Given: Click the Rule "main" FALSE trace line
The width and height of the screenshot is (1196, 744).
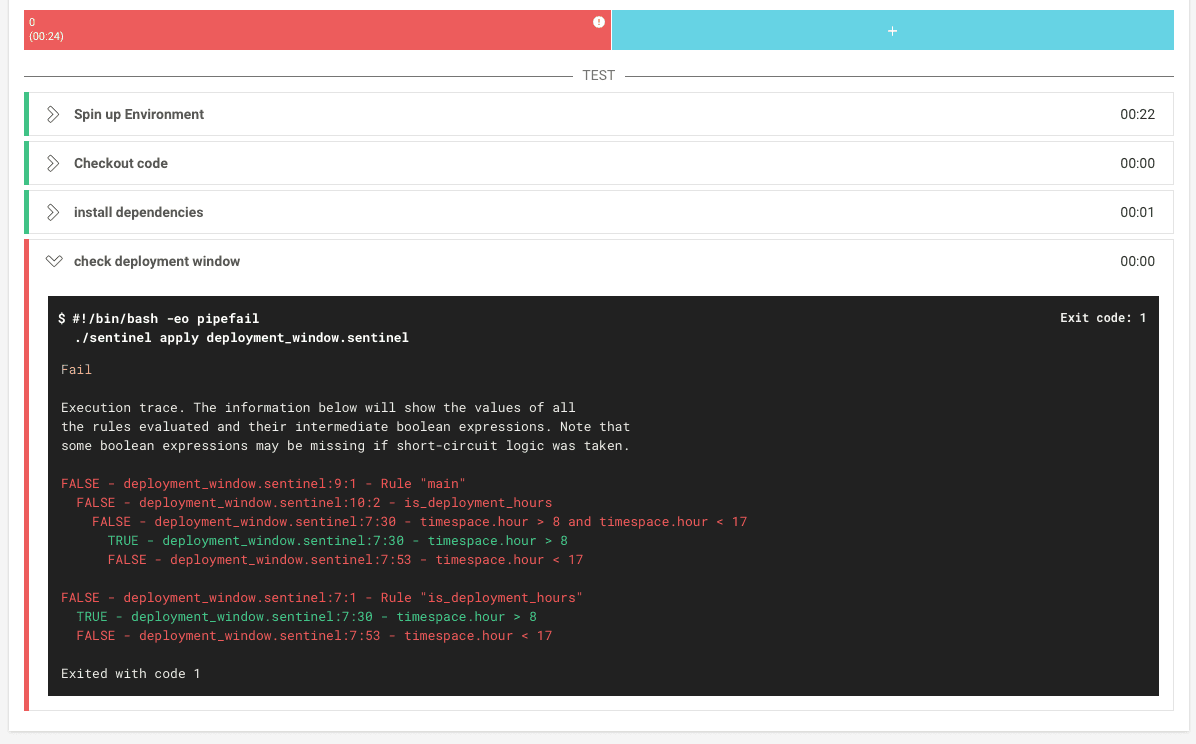Looking at the screenshot, I should (263, 483).
